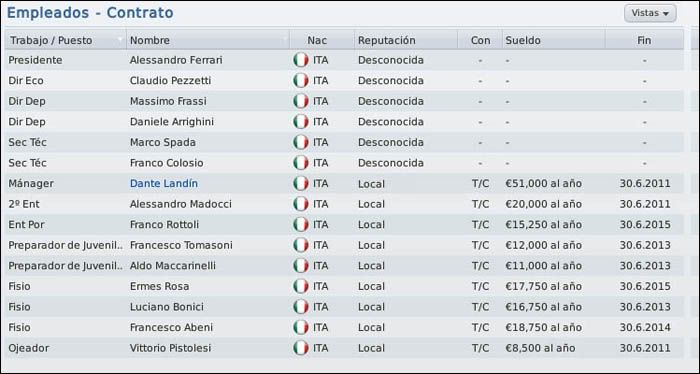
Task: Click the flag icon beside Franco Rottoli
Action: (301, 224)
